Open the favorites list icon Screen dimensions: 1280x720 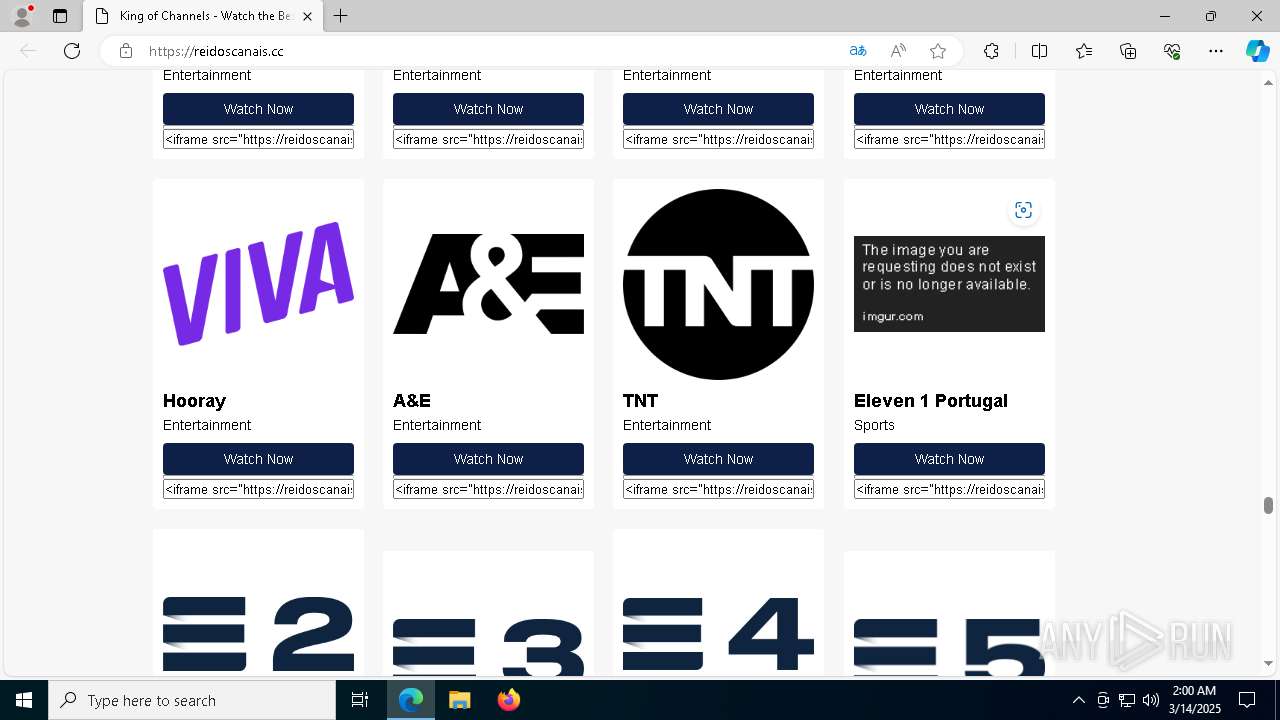(1084, 51)
